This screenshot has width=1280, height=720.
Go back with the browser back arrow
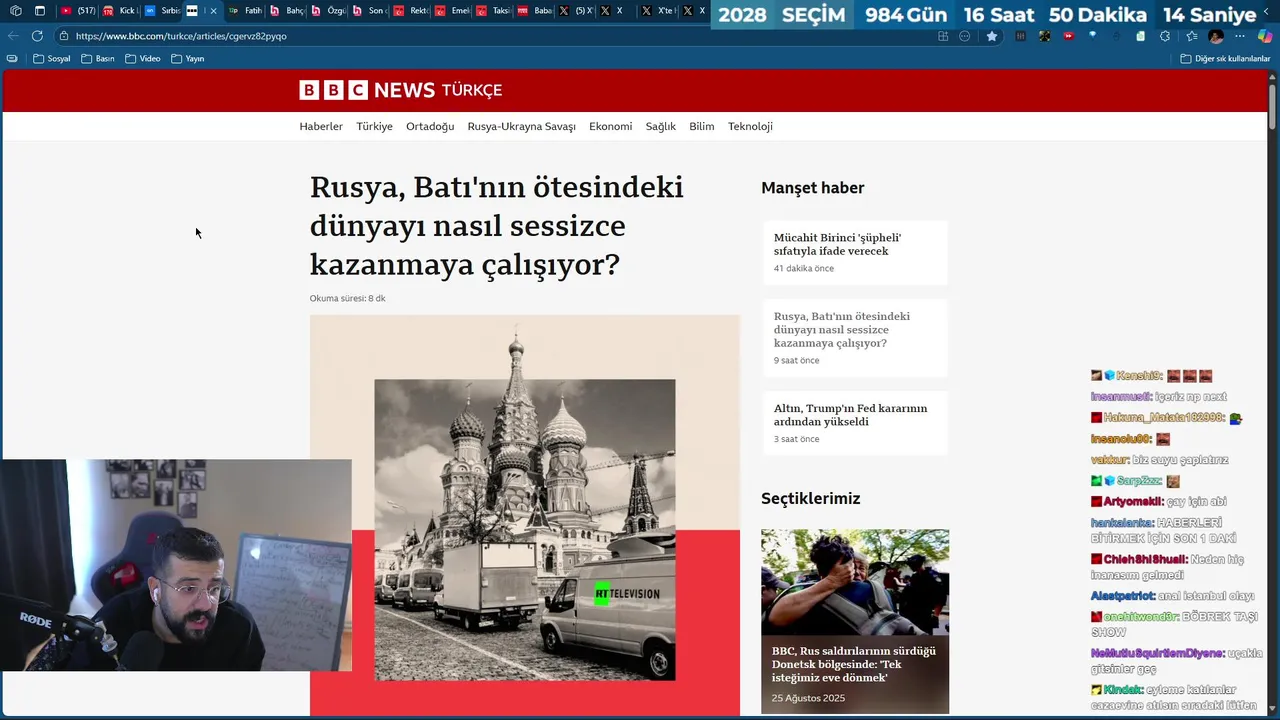(13, 36)
